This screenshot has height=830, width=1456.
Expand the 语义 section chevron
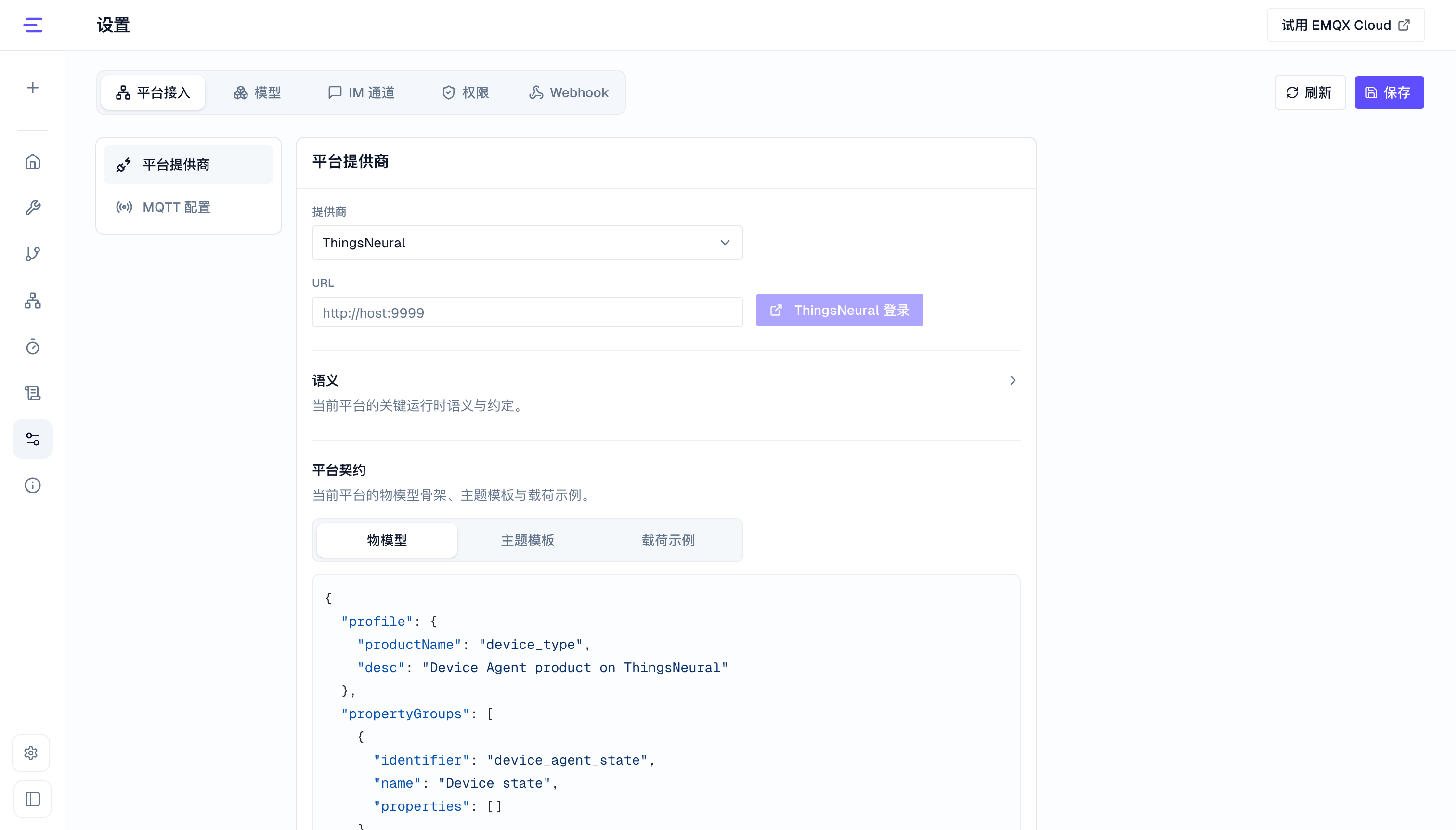click(x=1013, y=380)
